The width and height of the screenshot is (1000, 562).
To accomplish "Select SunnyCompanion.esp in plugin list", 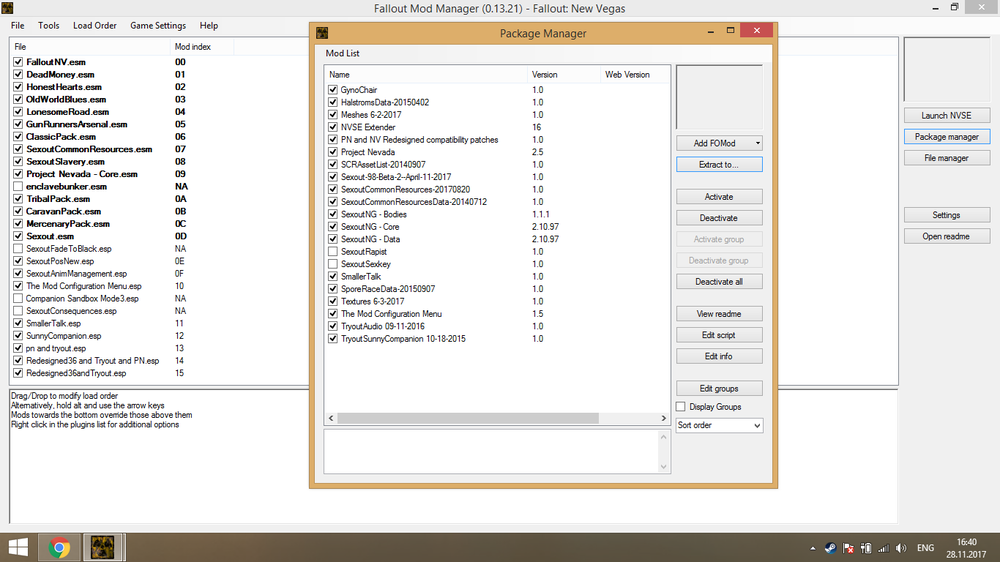I will [x=64, y=336].
